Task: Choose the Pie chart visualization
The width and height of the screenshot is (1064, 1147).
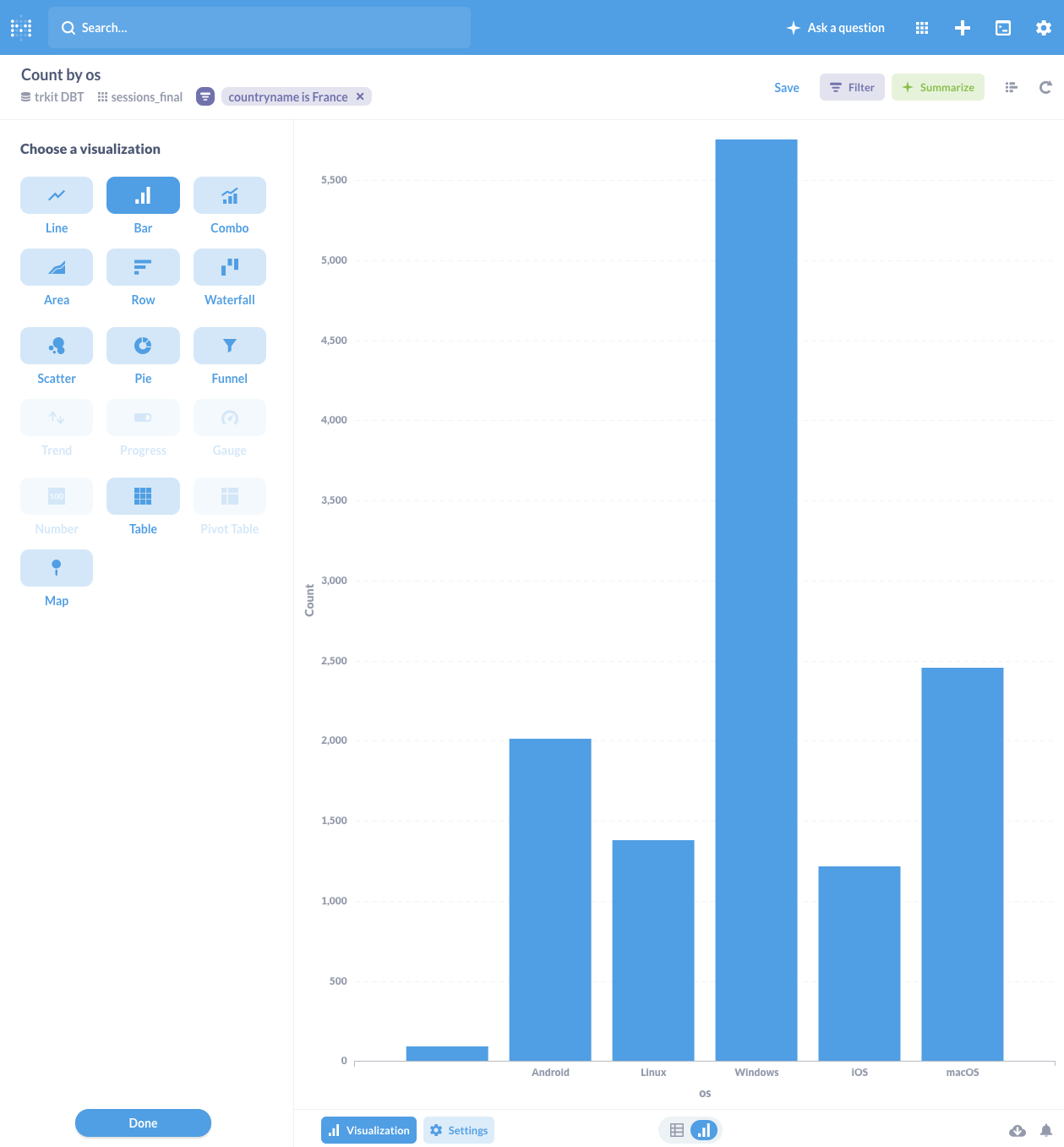Action: pyautogui.click(x=143, y=346)
